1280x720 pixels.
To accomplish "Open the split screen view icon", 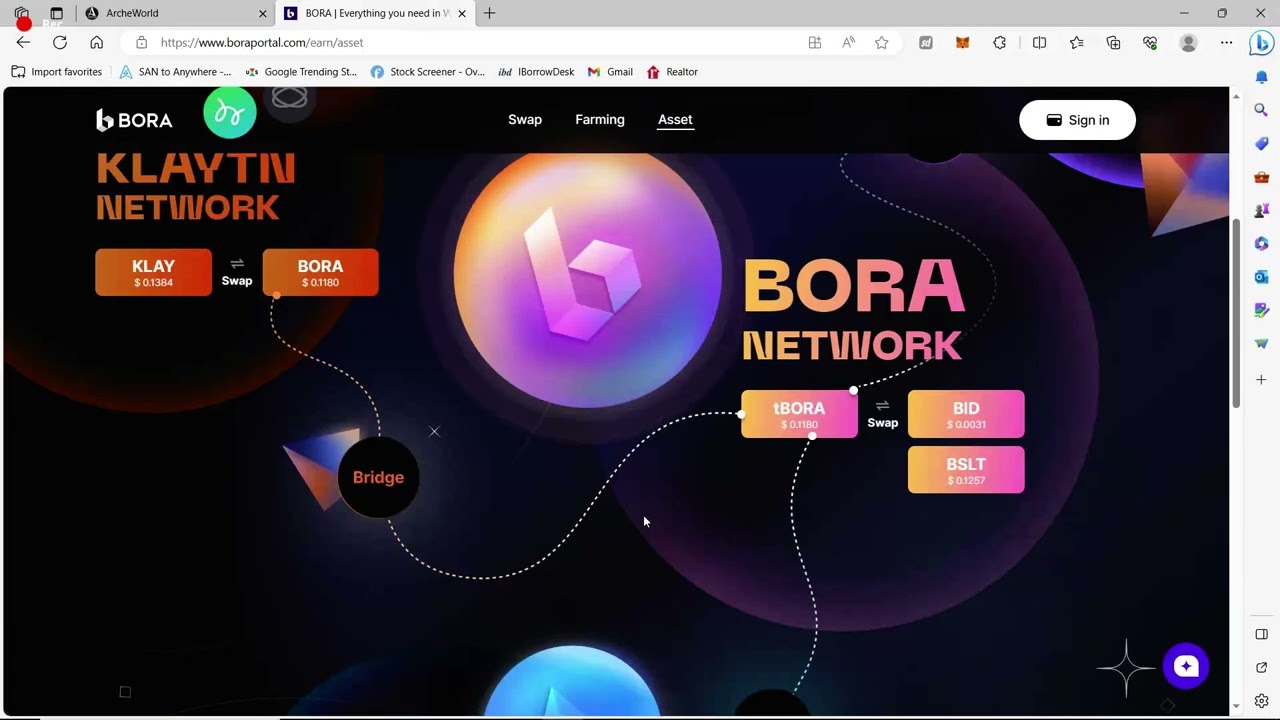I will 1039,43.
